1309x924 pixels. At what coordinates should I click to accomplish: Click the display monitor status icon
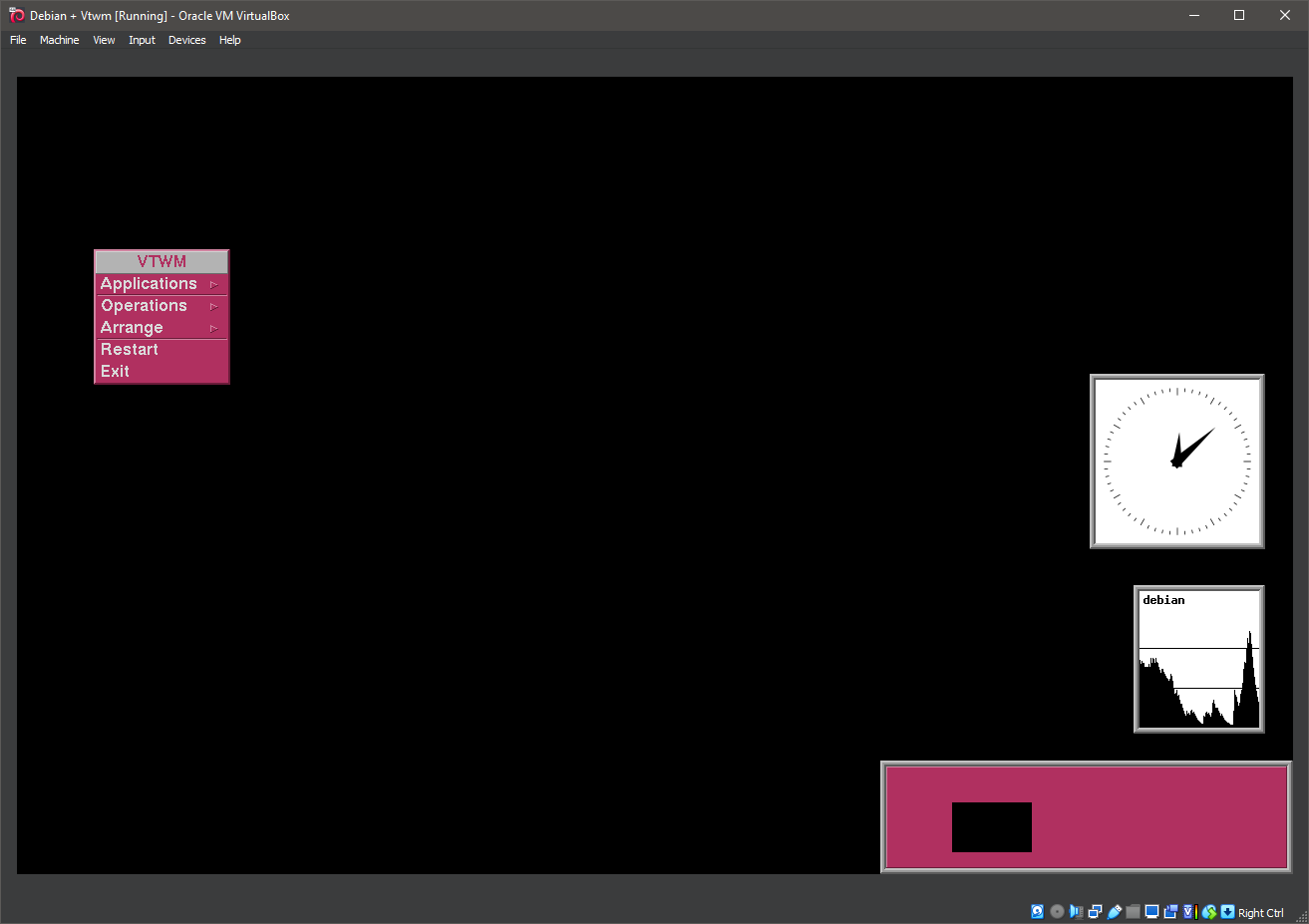1151,911
